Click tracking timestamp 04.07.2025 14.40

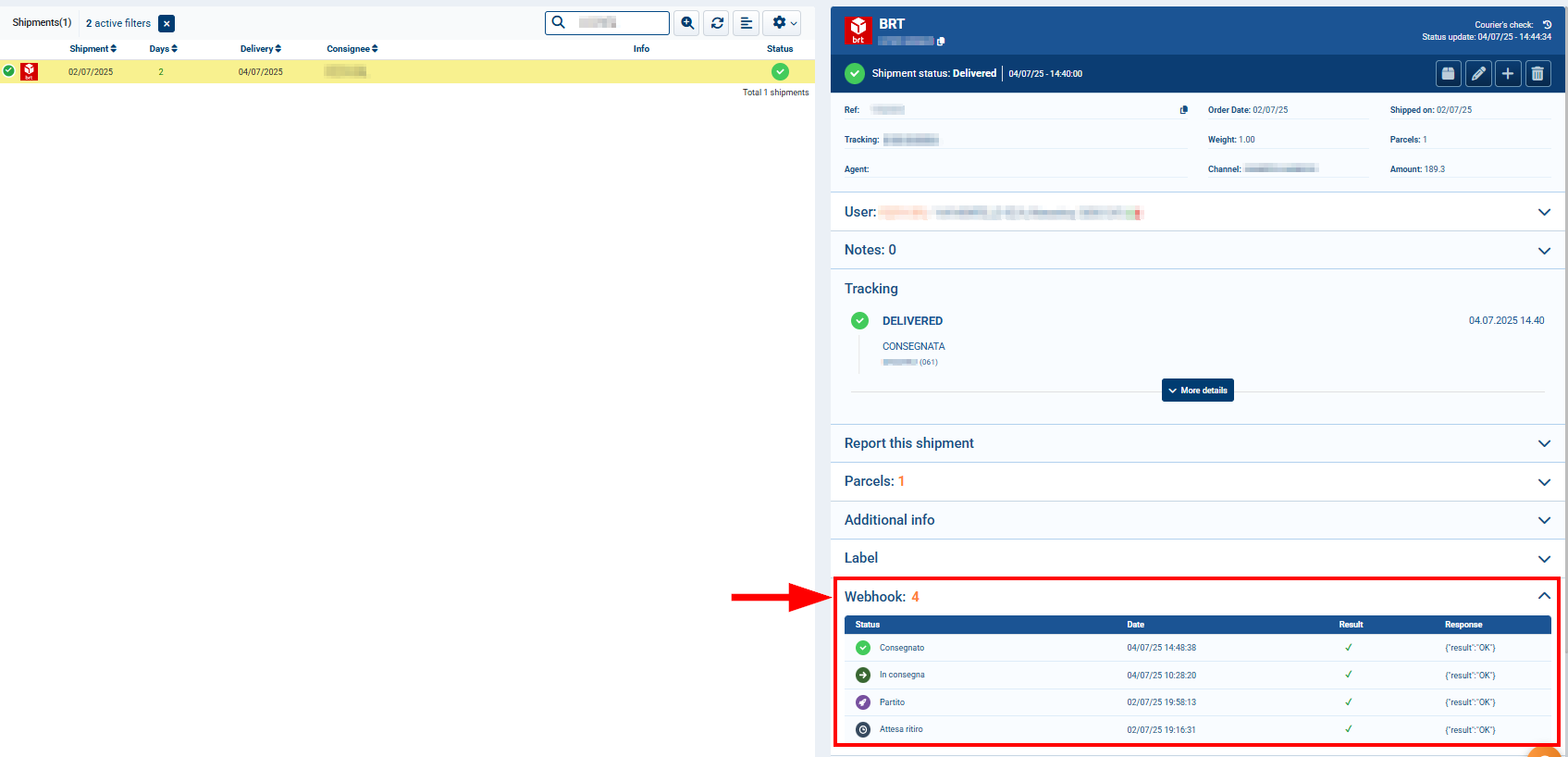[x=1506, y=320]
